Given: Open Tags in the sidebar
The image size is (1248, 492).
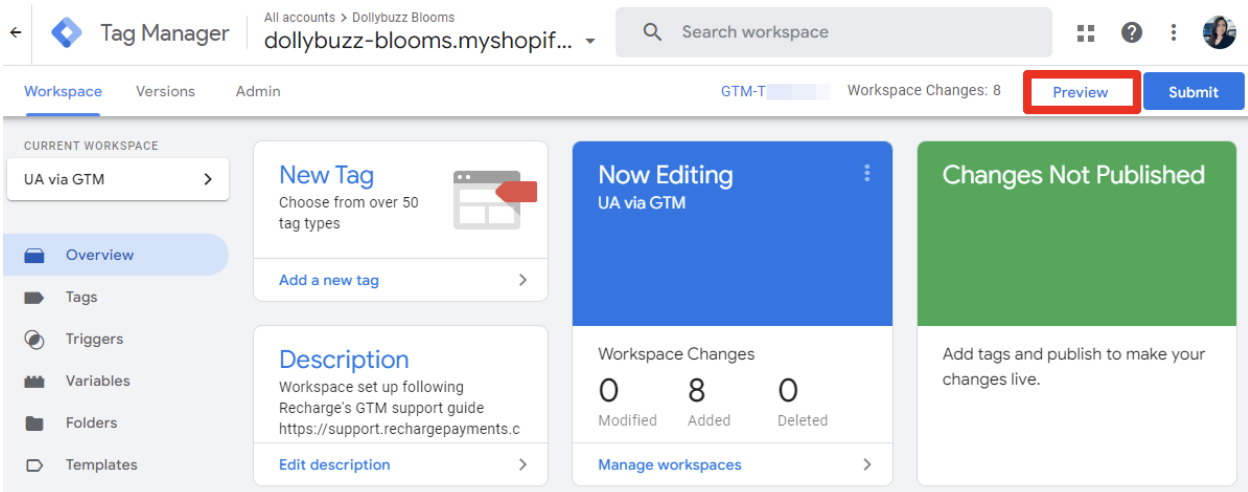Looking at the screenshot, I should pos(81,297).
